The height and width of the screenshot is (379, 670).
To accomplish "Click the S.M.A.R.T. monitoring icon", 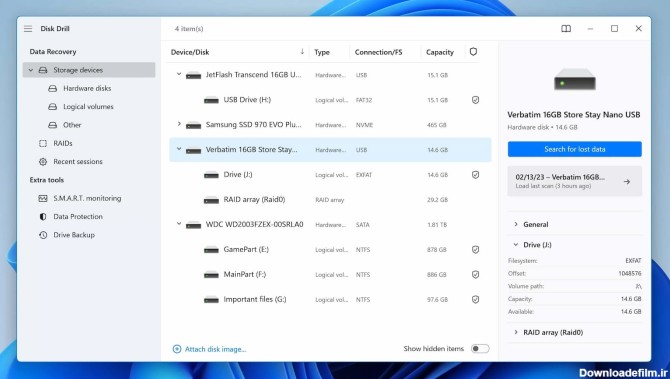I will tap(43, 198).
